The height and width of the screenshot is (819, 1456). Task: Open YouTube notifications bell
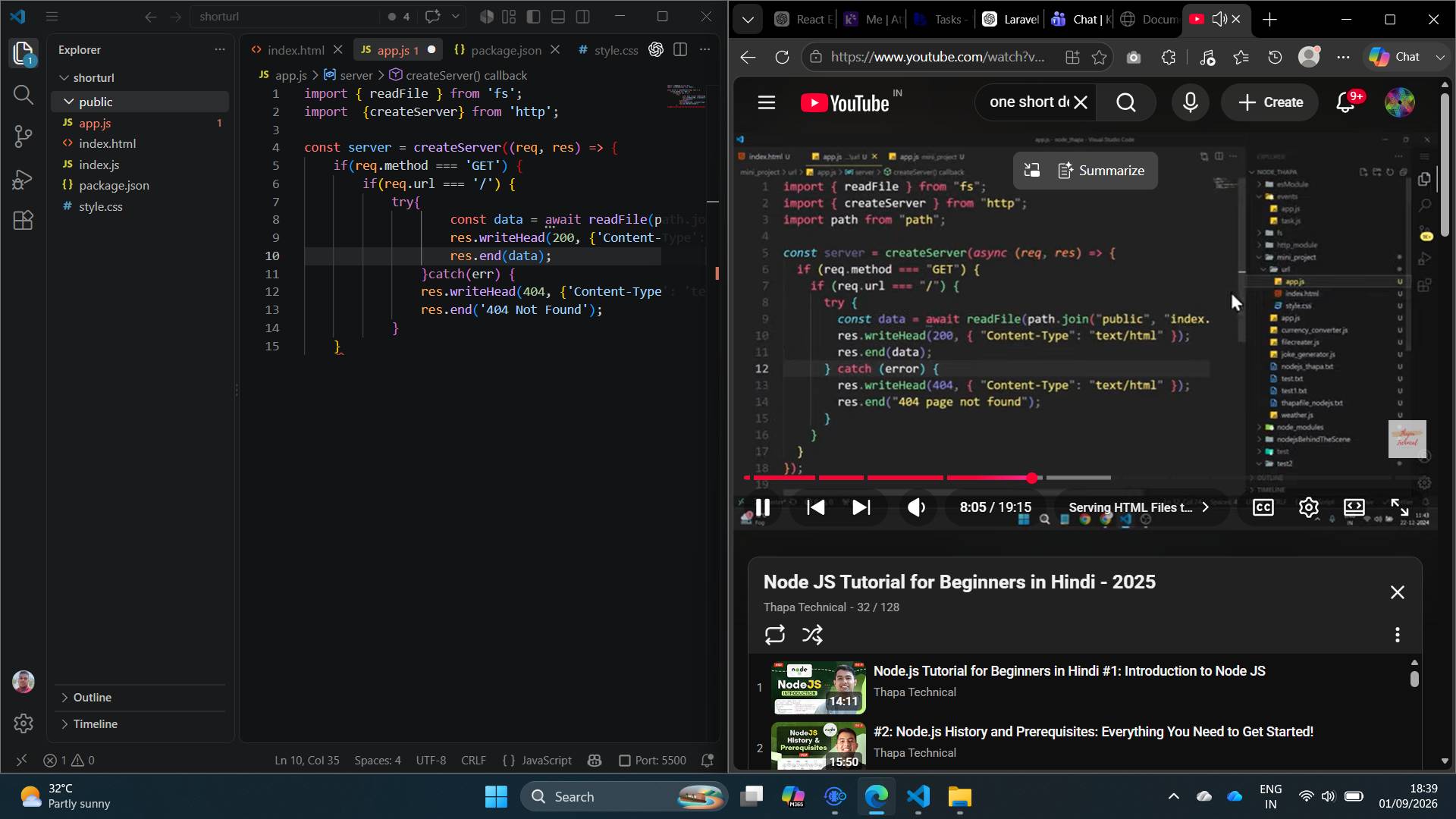pos(1346,102)
